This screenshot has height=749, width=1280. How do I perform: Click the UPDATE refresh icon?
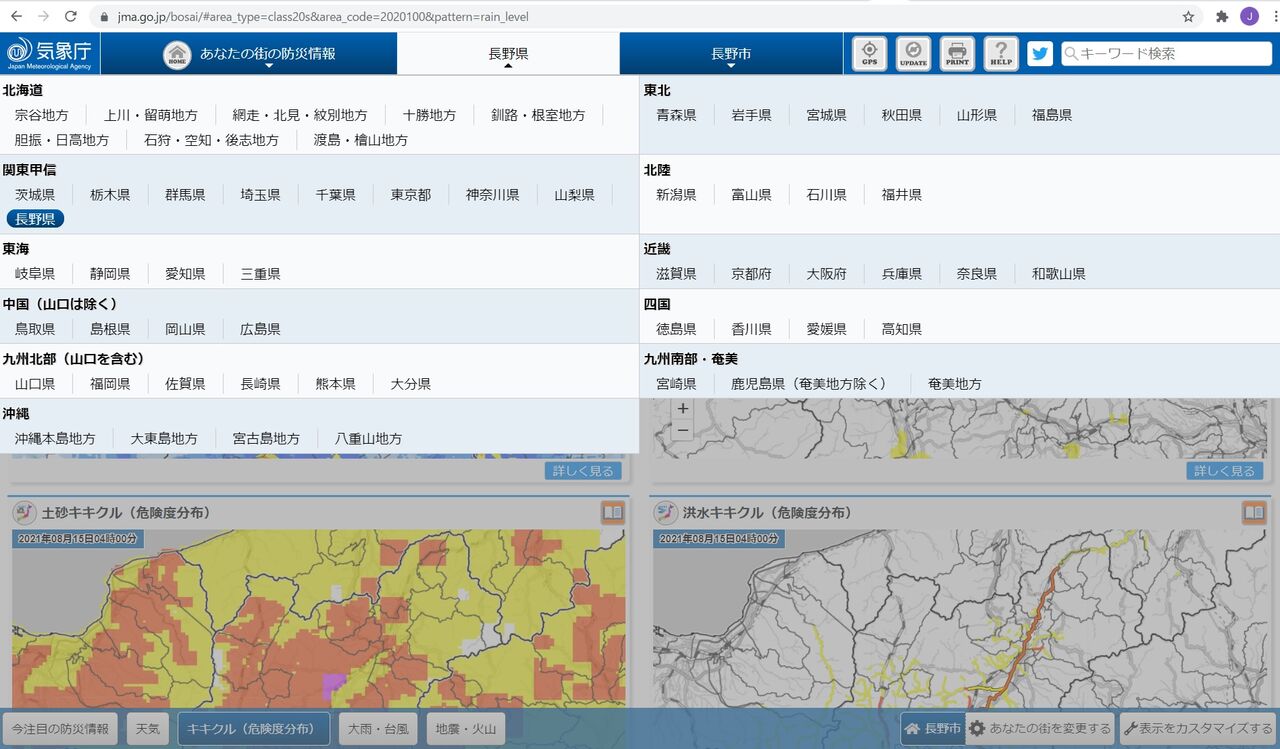click(x=913, y=54)
